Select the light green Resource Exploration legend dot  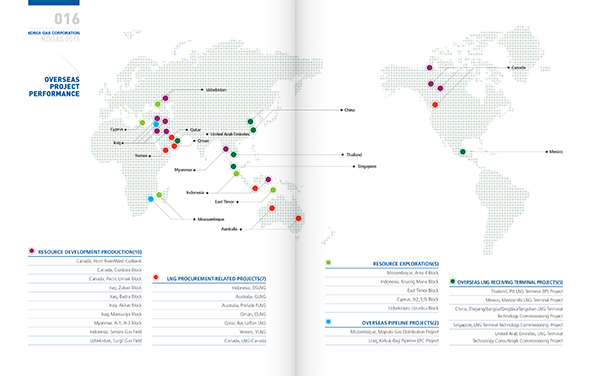point(328,262)
